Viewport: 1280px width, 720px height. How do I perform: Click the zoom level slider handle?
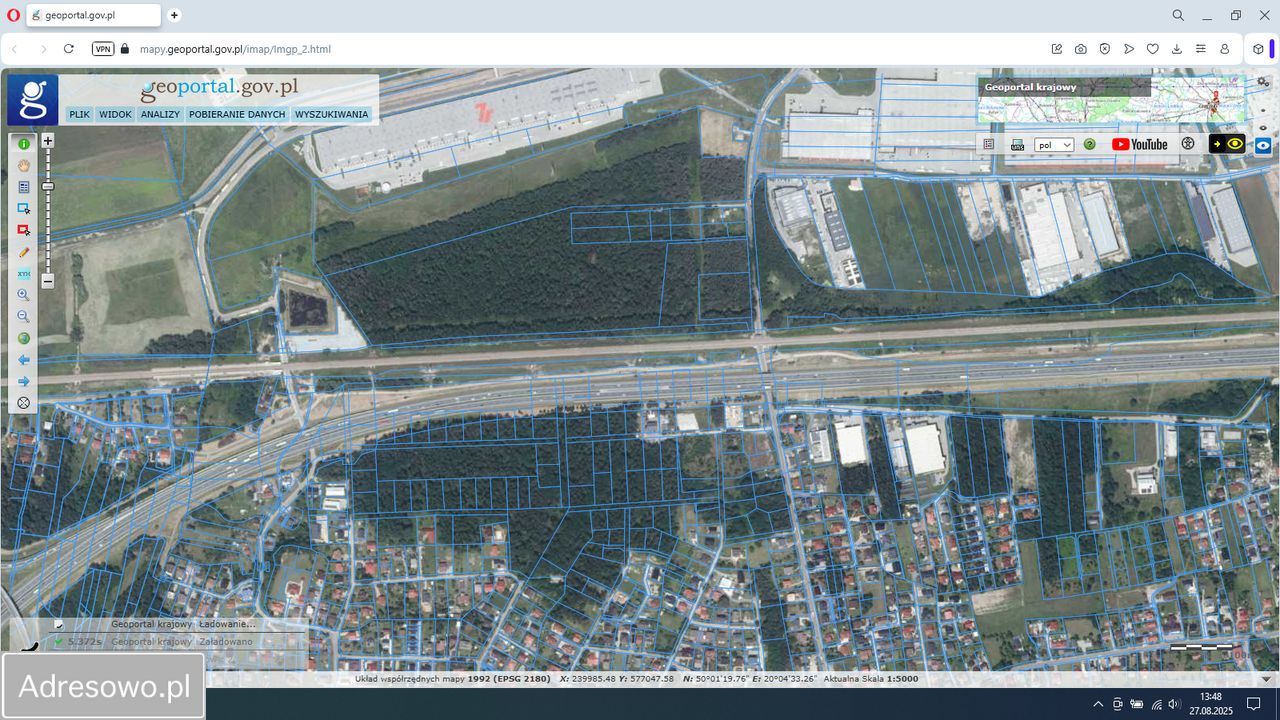pyautogui.click(x=47, y=186)
